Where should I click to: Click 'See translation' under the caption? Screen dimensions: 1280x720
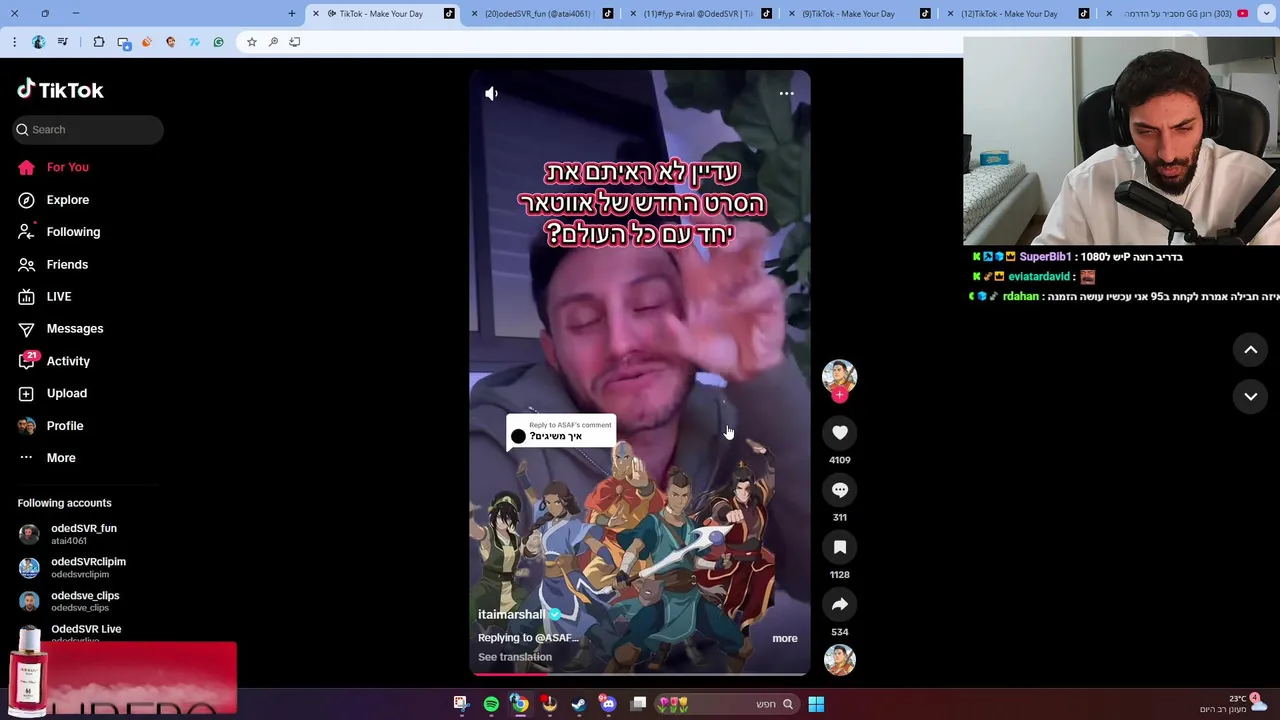(x=515, y=657)
